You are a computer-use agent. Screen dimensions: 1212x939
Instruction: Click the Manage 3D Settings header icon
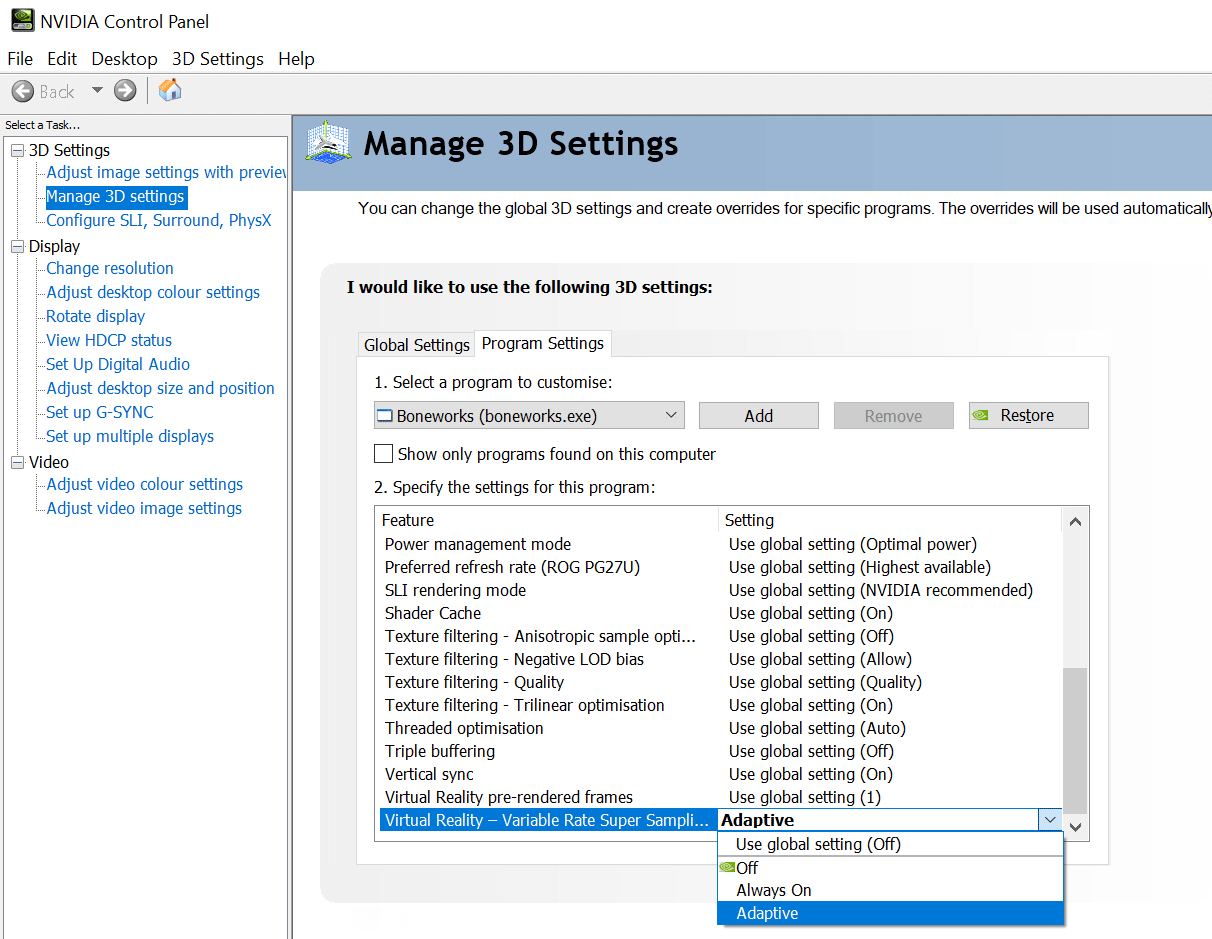coord(328,144)
